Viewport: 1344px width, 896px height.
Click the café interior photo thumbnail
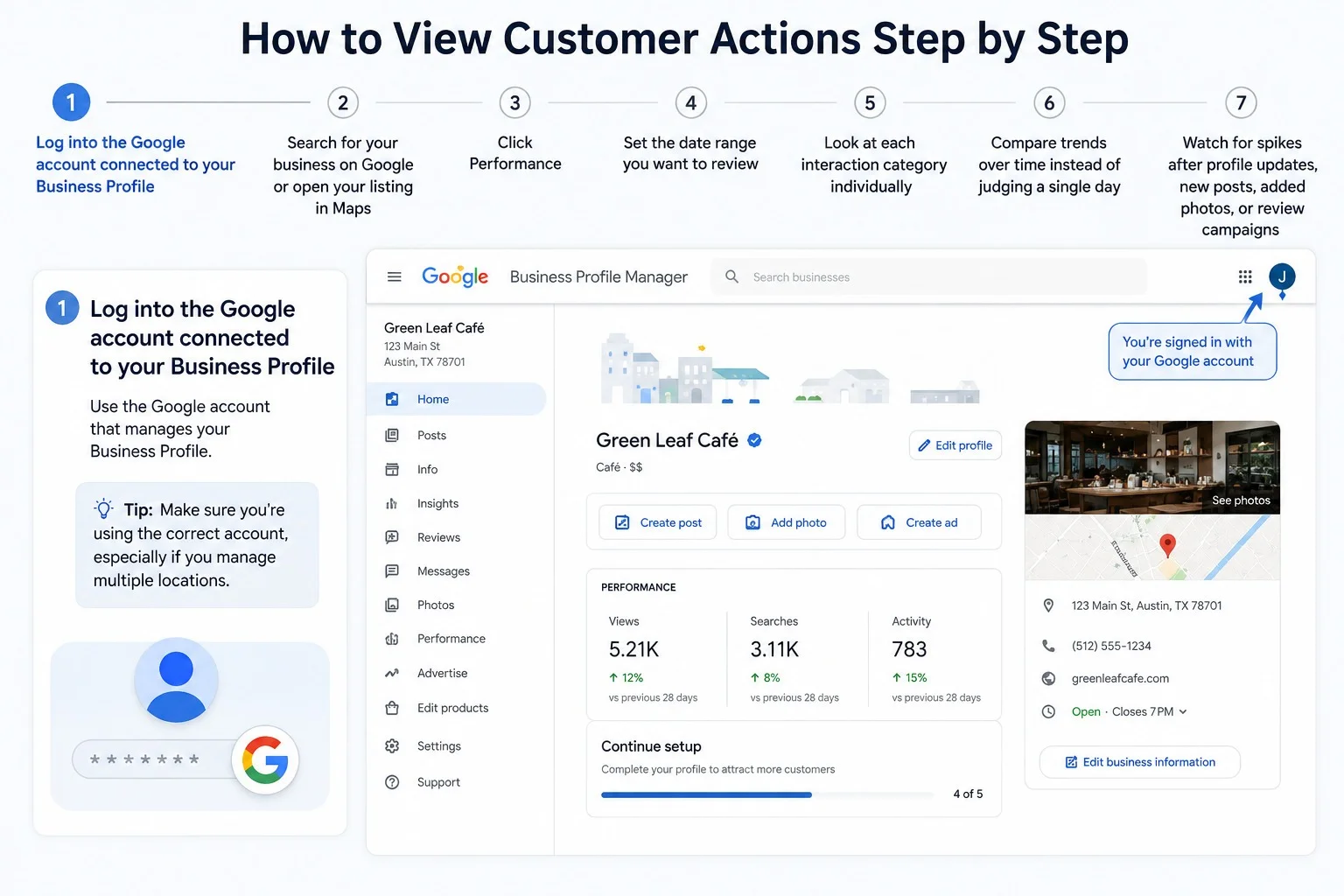point(1152,468)
